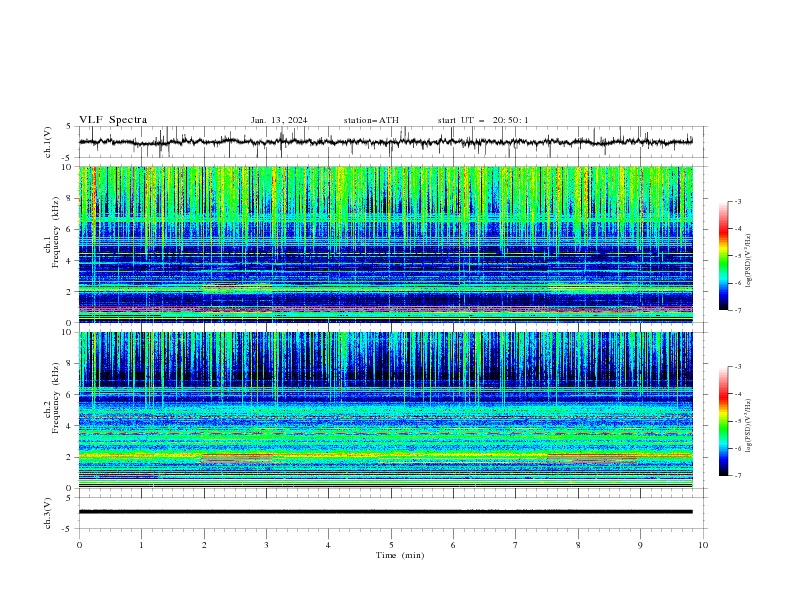
Task: Click time axis tick label "5"
Action: [x=391, y=545]
